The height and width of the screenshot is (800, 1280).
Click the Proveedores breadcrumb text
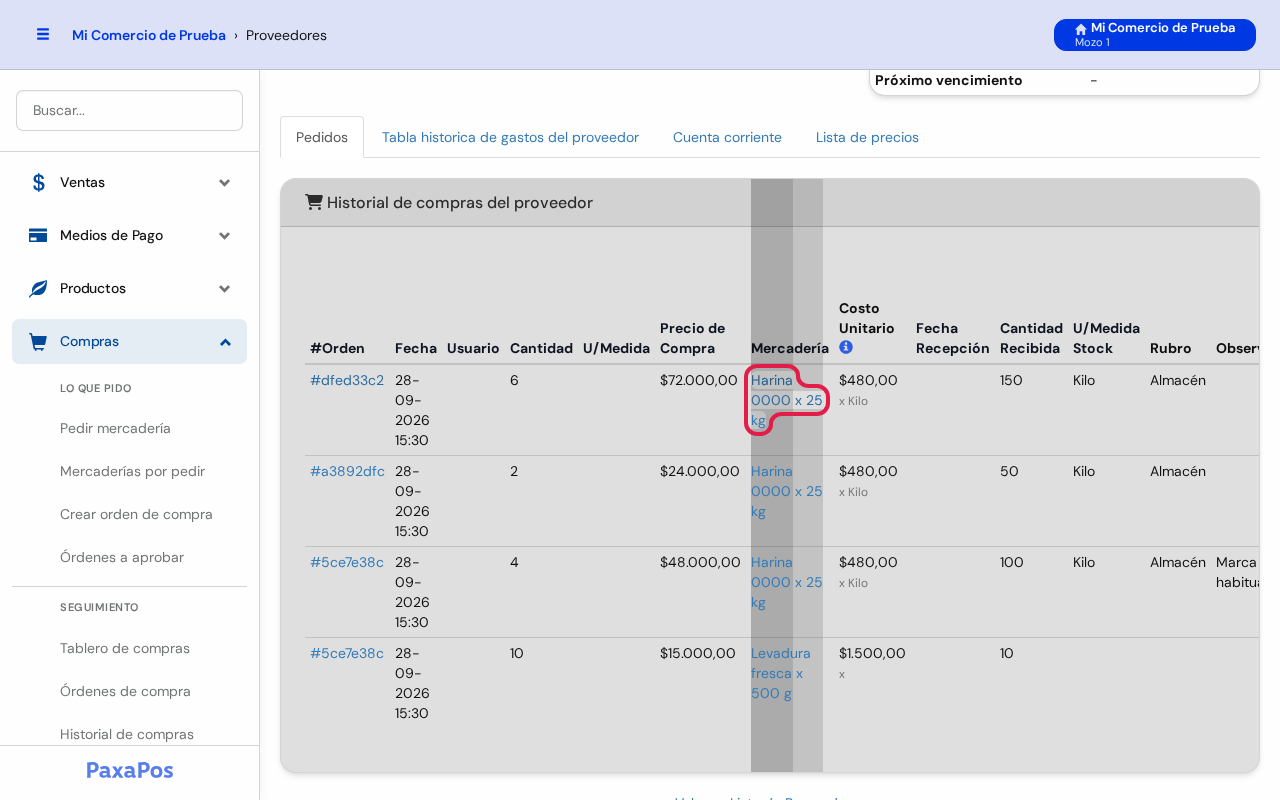286,35
